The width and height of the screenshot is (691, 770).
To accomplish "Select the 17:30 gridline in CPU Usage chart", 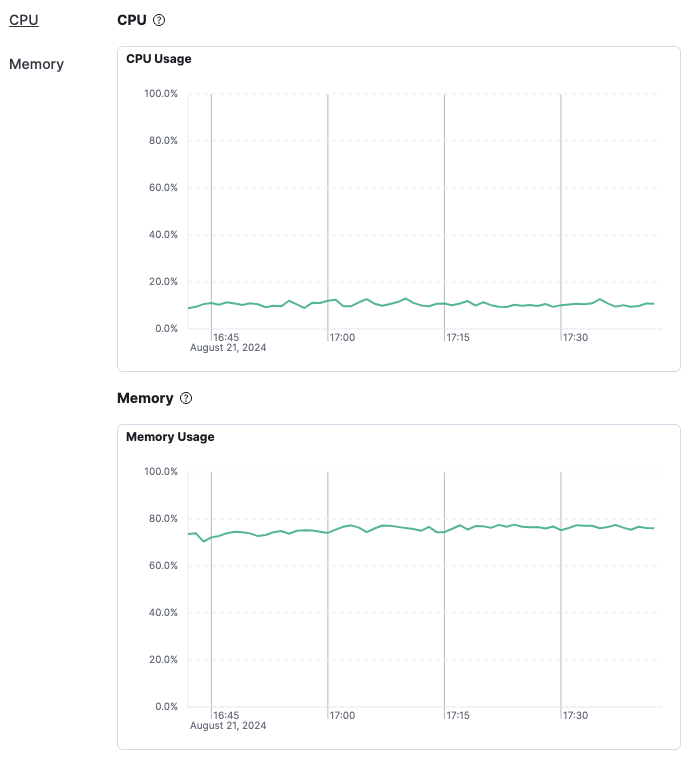I will click(x=561, y=200).
